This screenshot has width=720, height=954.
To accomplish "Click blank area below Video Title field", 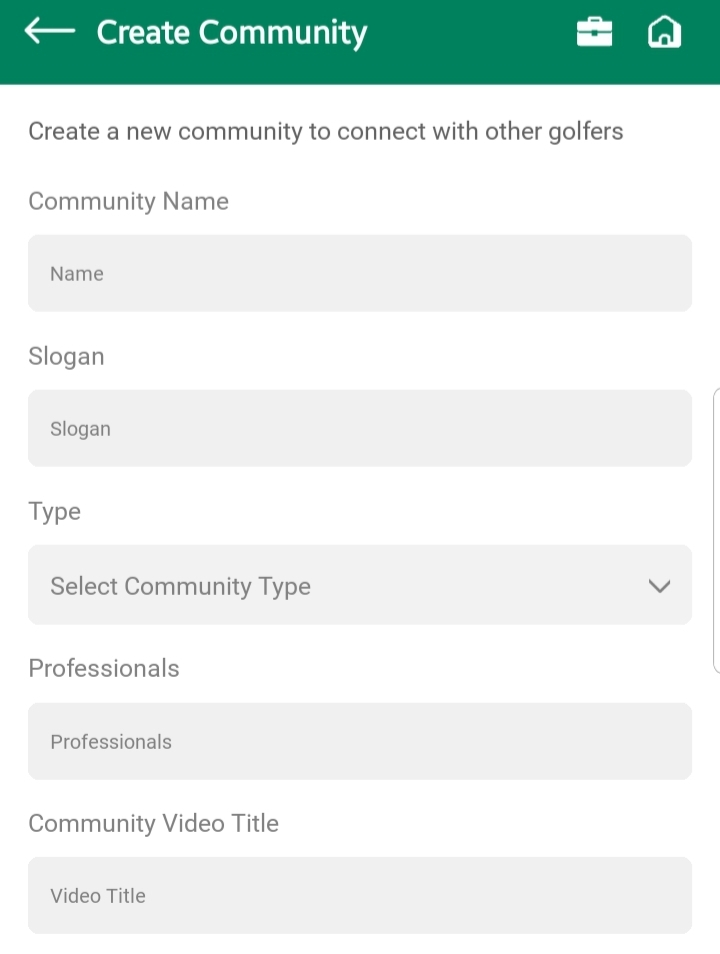I will tap(360, 944).
